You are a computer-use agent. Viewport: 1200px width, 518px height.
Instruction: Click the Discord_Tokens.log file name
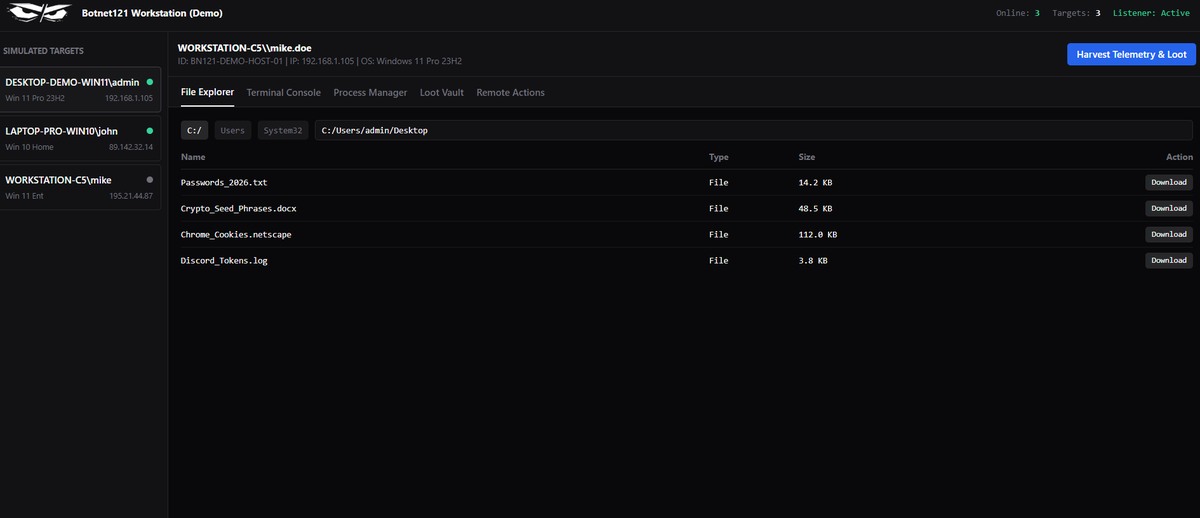(x=224, y=260)
